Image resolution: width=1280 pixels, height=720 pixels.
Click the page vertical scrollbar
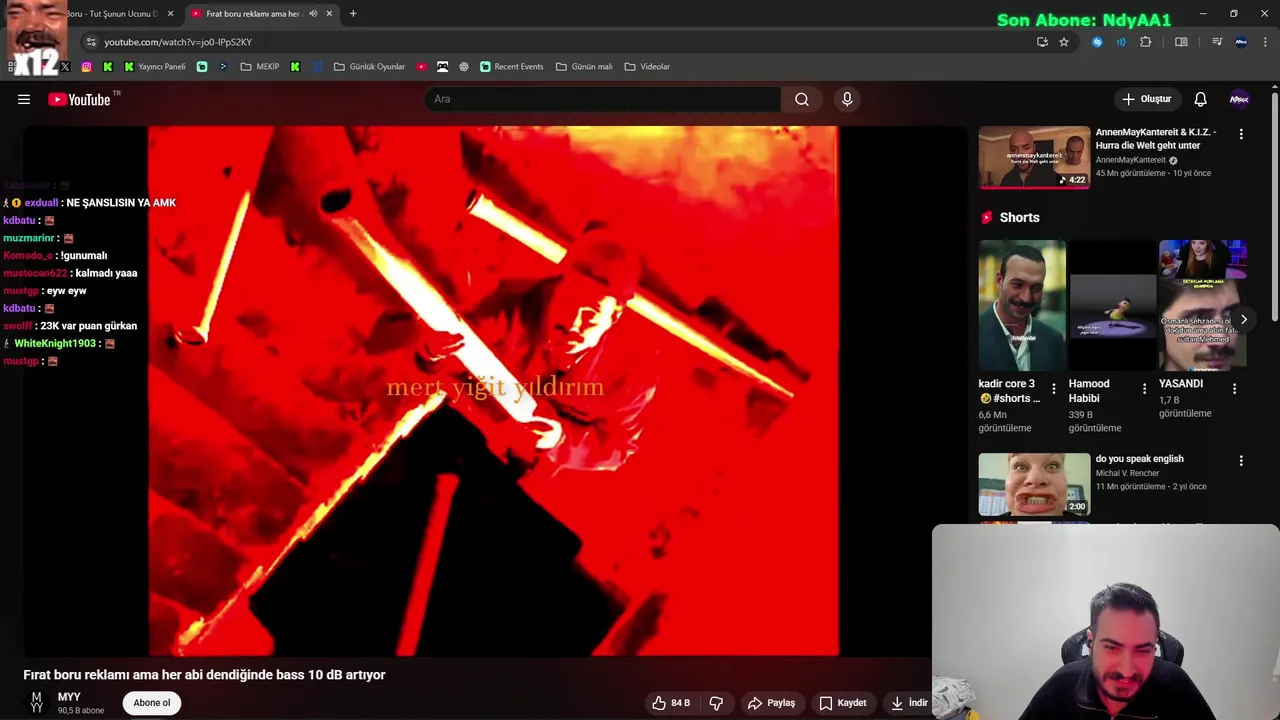tap(1275, 205)
